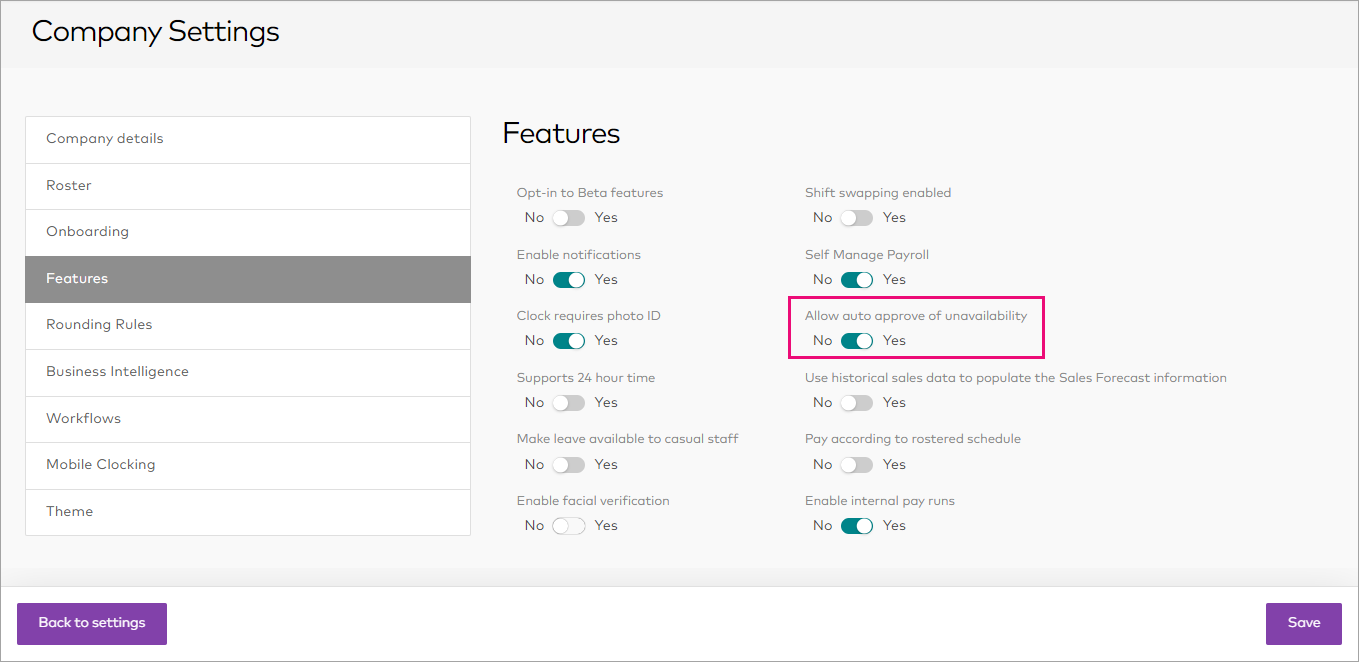Disable the Enable notifications toggle
1359x662 pixels.
(x=568, y=280)
